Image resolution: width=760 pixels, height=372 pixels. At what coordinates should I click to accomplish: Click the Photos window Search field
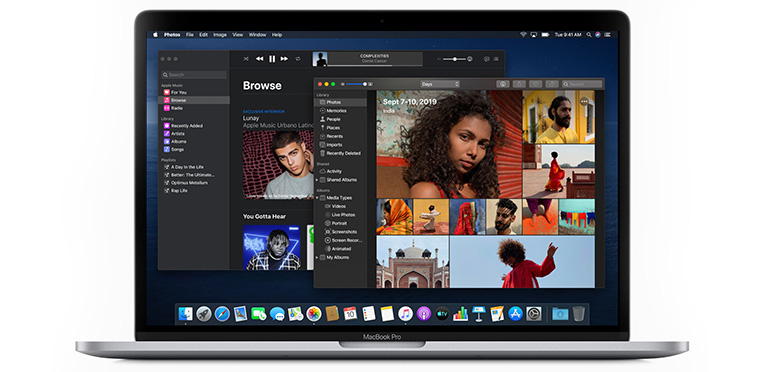tap(582, 84)
